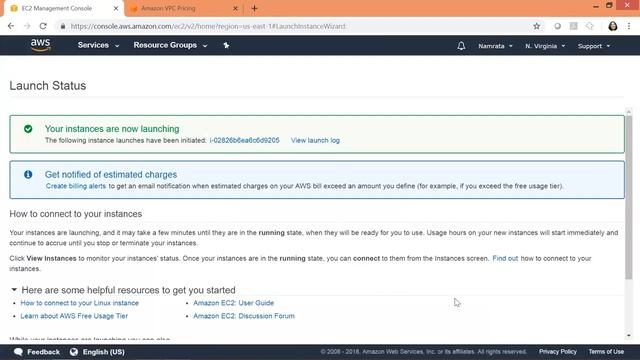This screenshot has width=640, height=360.
Task: Click the square extension icon in toolbar
Action: click(573, 26)
